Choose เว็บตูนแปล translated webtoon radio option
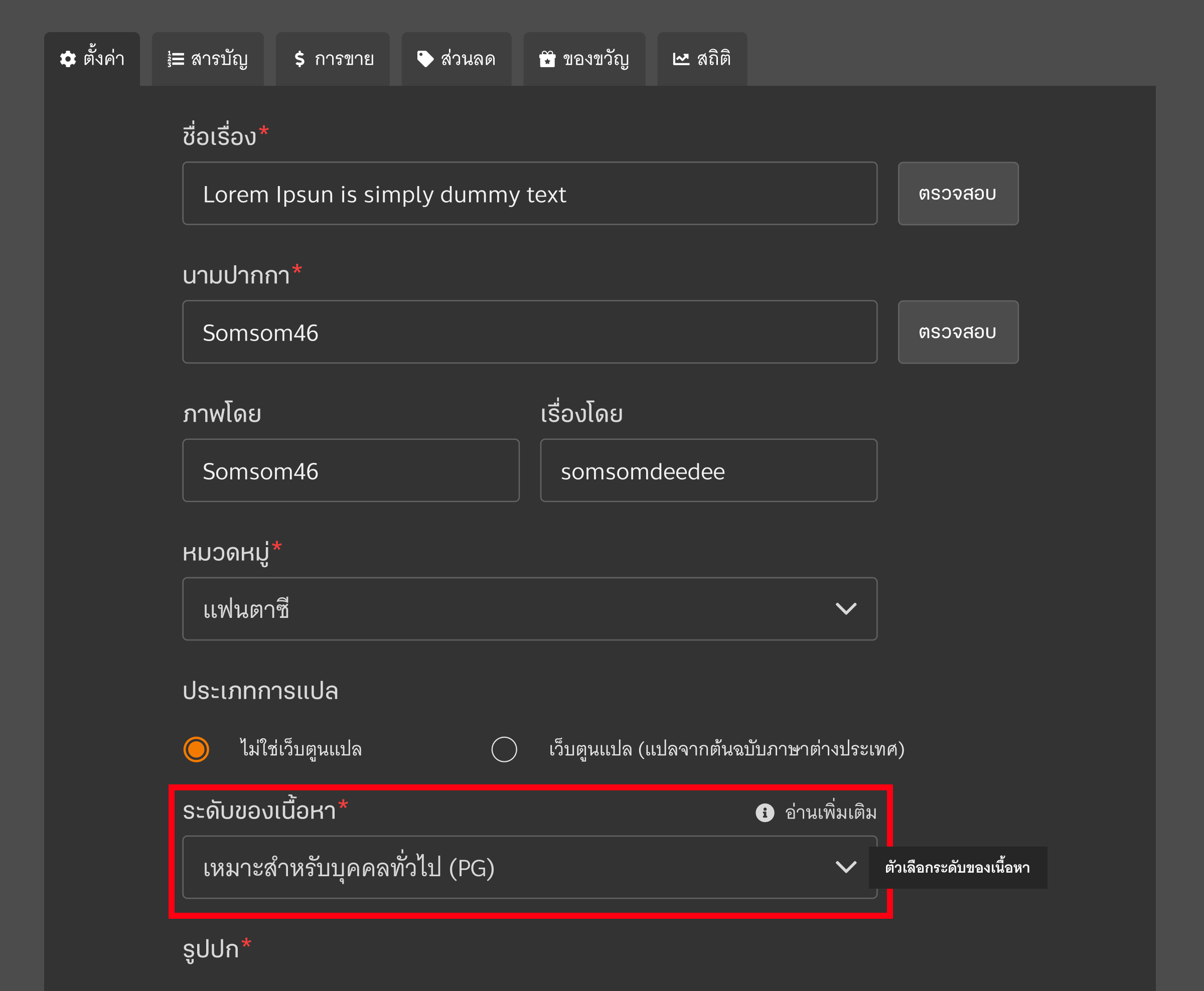The image size is (1204, 991). tap(504, 749)
